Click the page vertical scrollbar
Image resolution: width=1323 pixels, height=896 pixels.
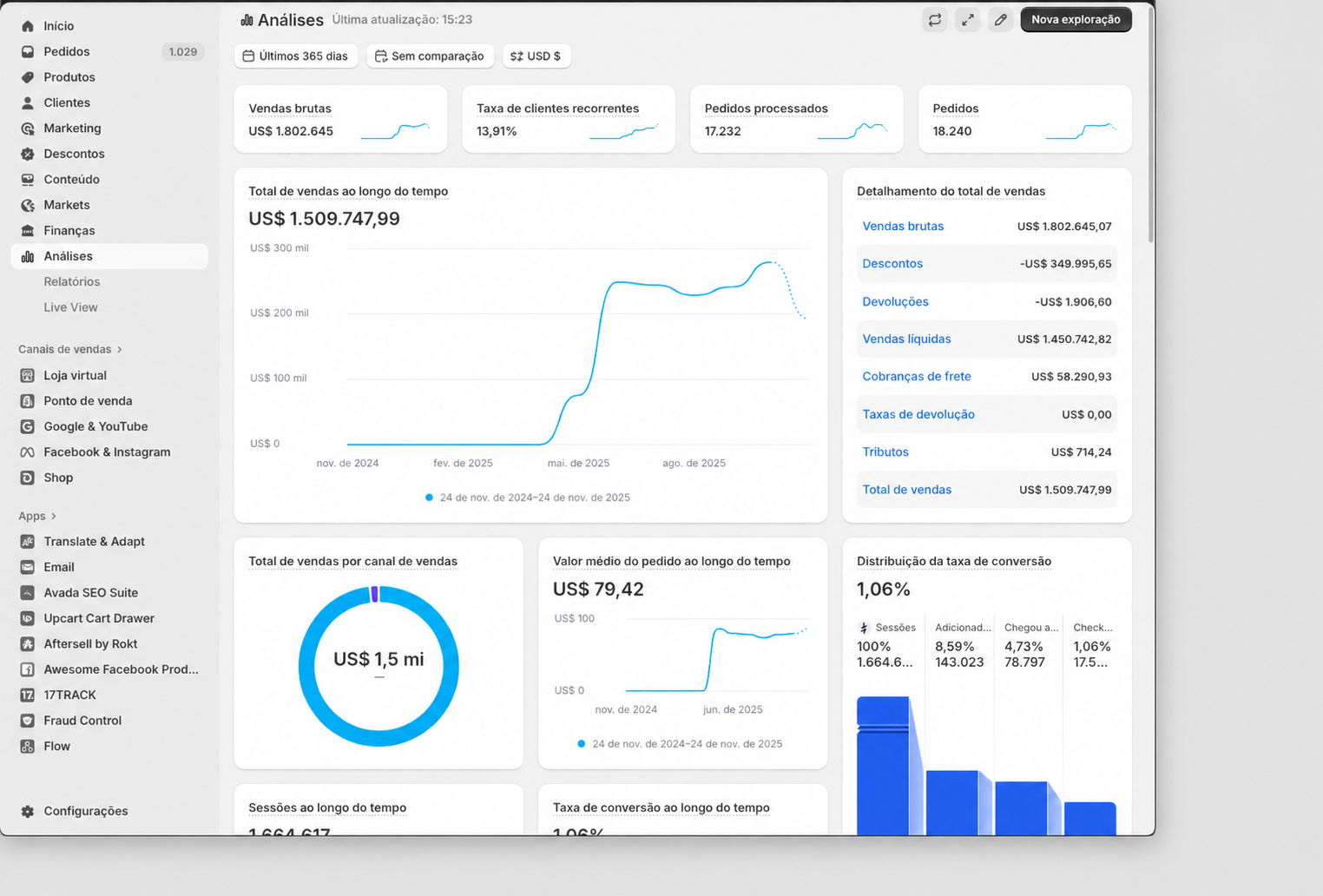(1151, 126)
